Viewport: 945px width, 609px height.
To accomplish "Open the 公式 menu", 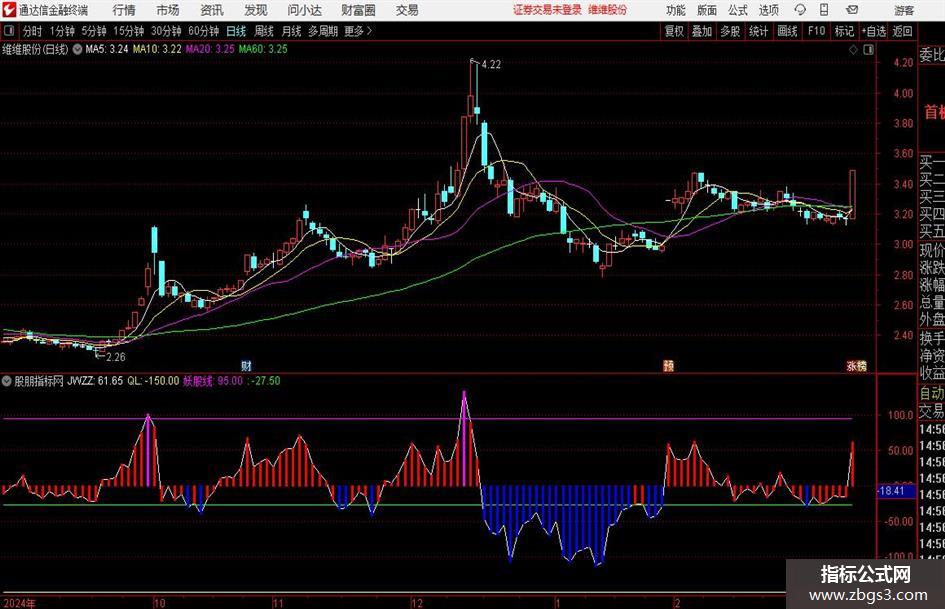I will (738, 10).
